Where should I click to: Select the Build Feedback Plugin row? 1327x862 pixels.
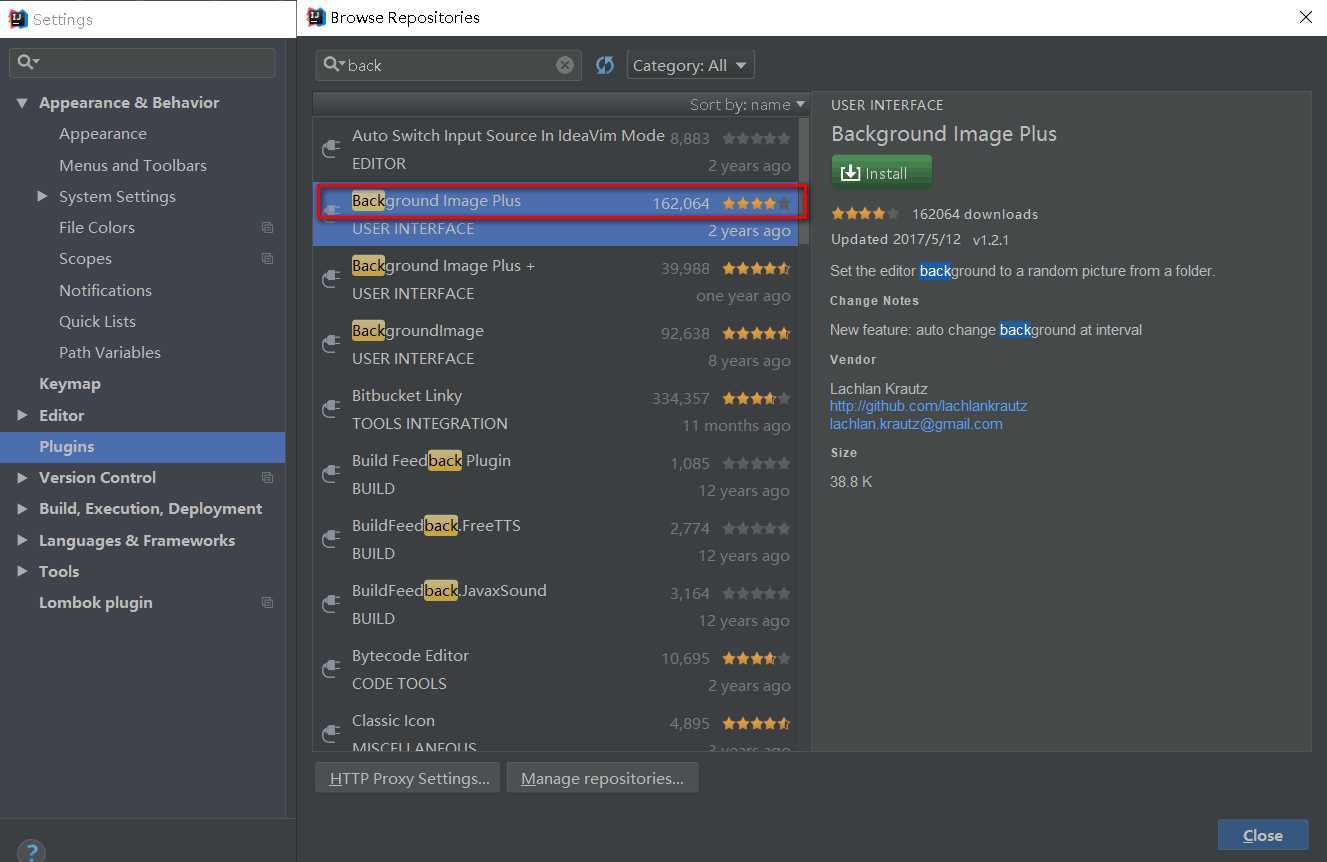555,474
